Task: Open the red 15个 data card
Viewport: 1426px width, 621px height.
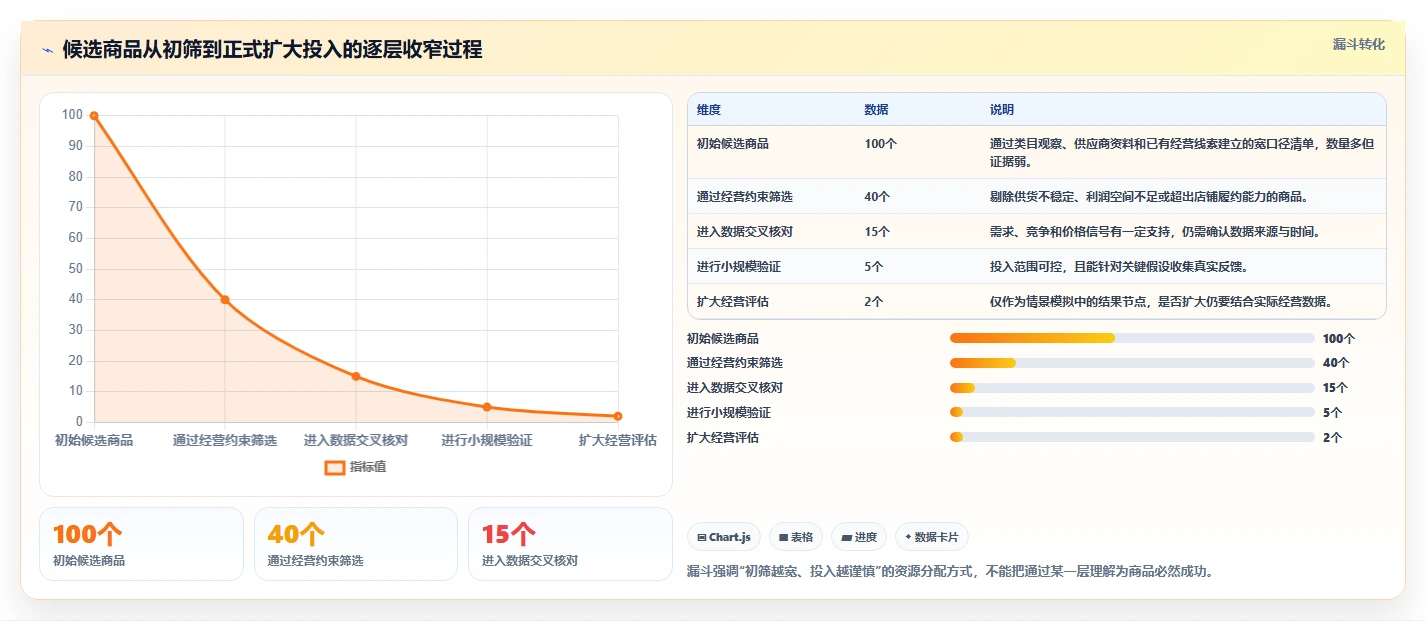Action: click(x=570, y=544)
